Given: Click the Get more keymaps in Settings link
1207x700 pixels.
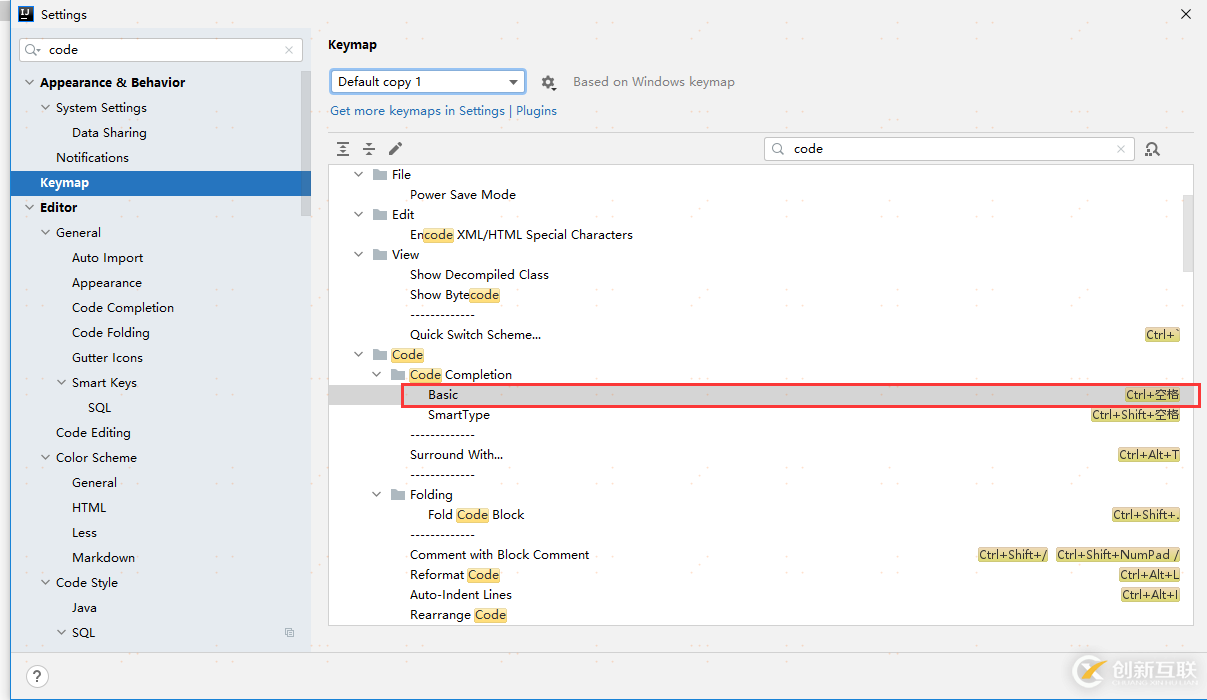Looking at the screenshot, I should (x=417, y=111).
